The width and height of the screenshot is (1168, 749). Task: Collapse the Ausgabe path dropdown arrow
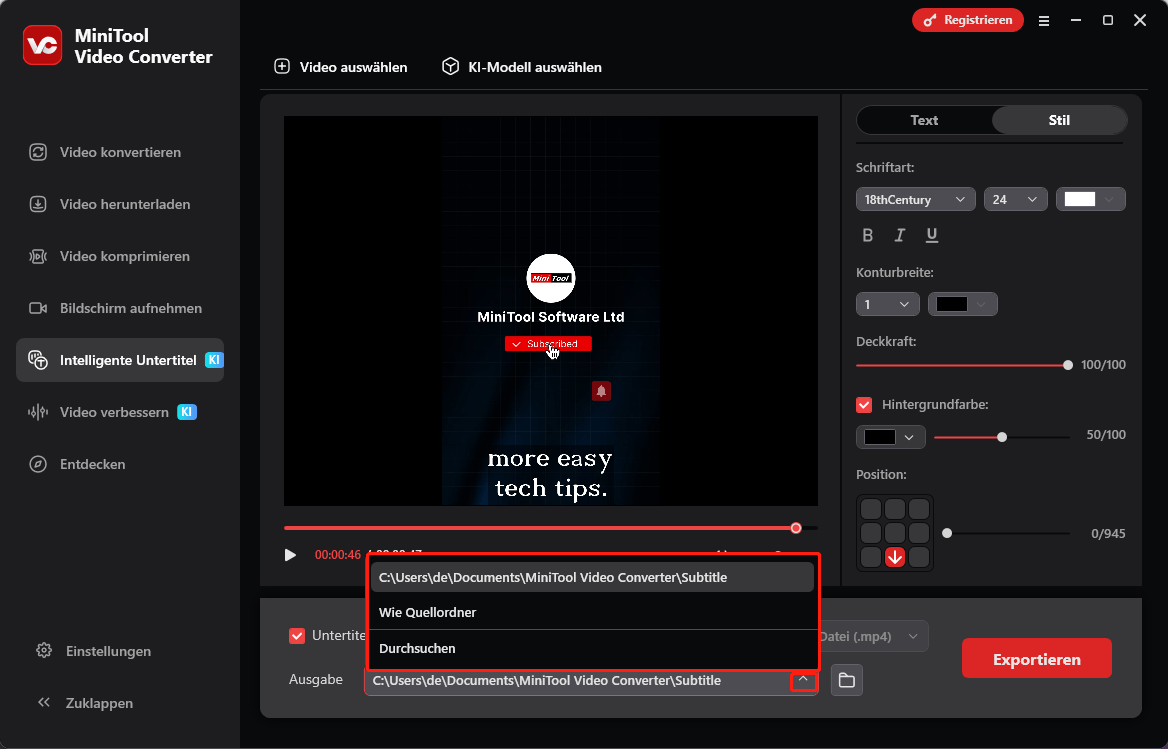click(x=803, y=680)
